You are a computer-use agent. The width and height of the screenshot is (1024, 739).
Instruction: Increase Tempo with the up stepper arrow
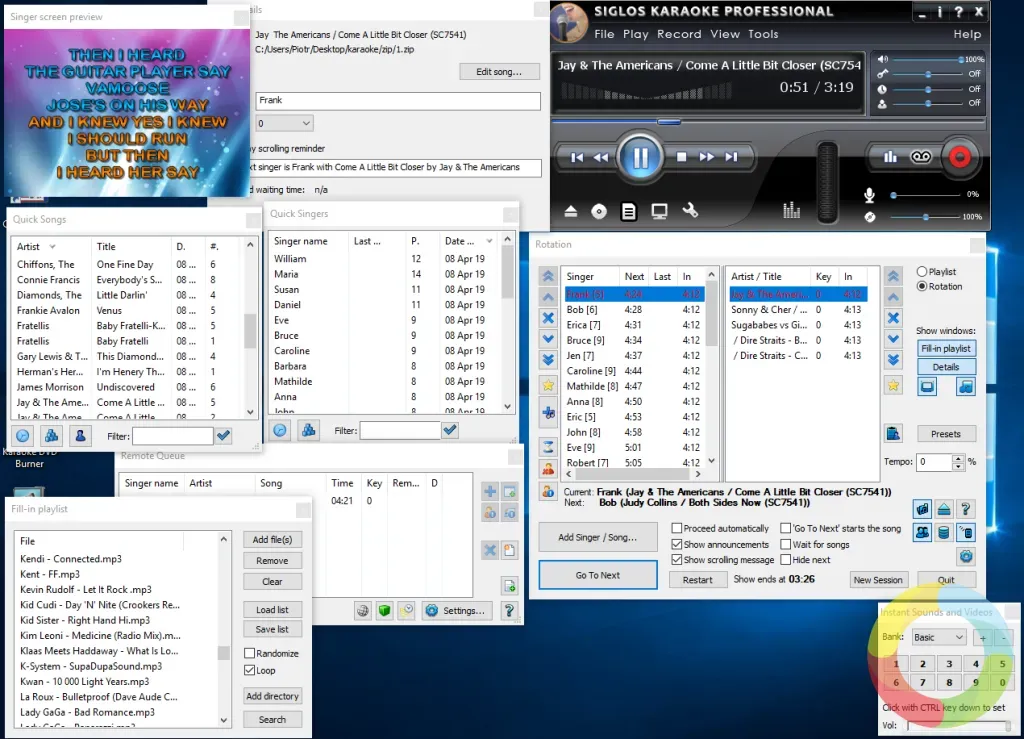pyautogui.click(x=957, y=458)
